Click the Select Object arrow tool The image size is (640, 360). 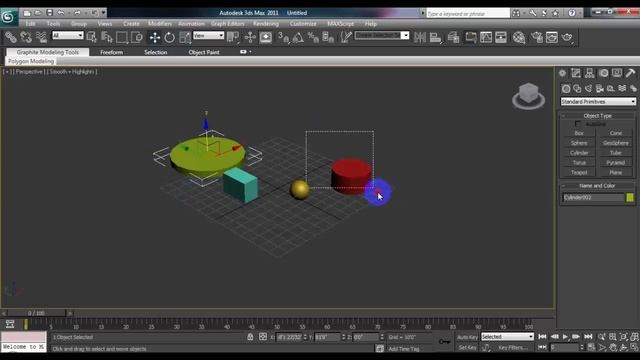click(x=92, y=38)
